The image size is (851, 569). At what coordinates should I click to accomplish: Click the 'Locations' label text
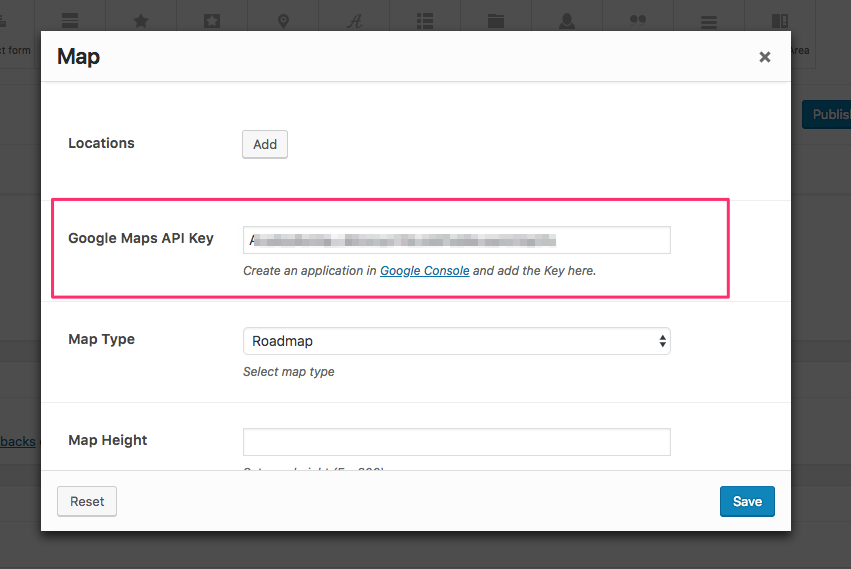(101, 143)
